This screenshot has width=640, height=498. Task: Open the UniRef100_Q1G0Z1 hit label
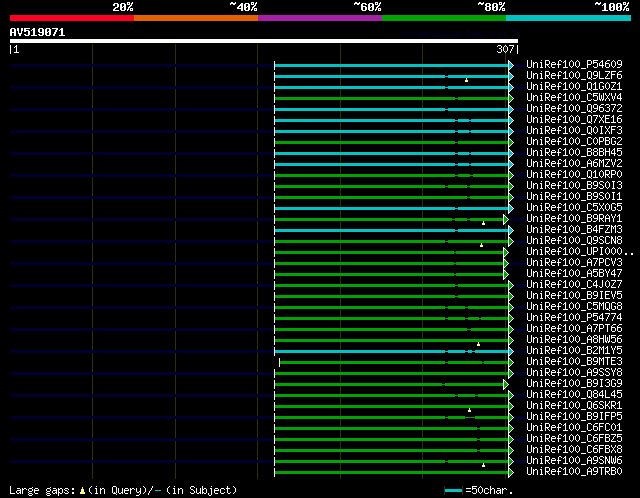[573, 87]
